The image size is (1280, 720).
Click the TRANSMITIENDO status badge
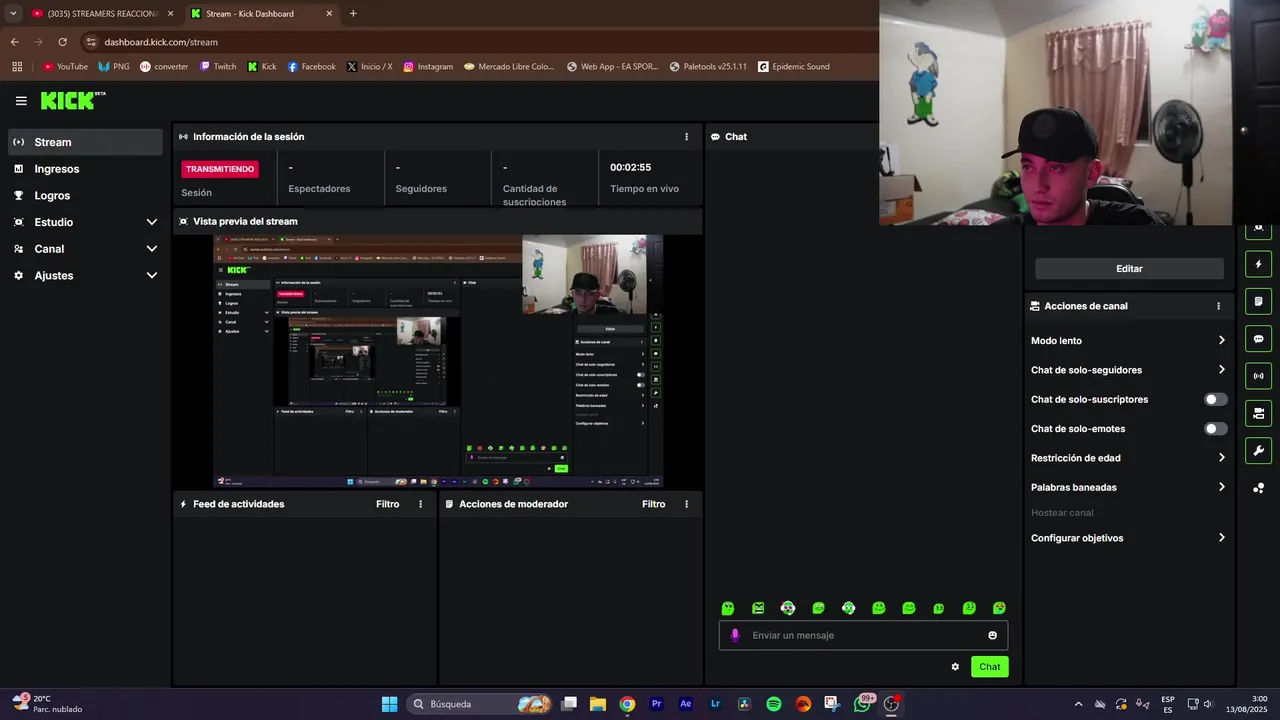[x=220, y=169]
